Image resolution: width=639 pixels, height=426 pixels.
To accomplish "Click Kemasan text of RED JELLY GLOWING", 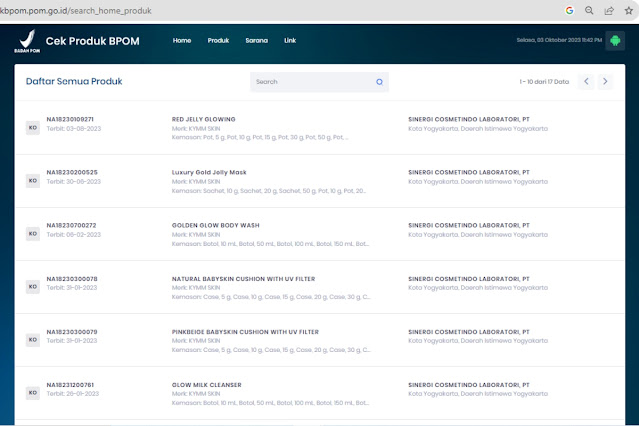I will 260,137.
